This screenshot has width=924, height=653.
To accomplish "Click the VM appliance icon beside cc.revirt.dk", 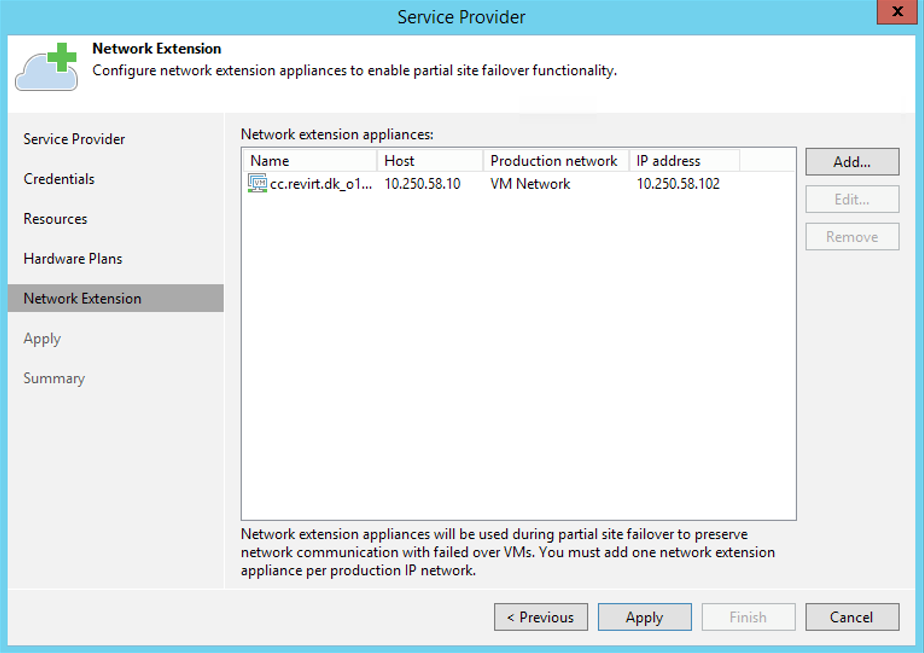I will (x=257, y=183).
